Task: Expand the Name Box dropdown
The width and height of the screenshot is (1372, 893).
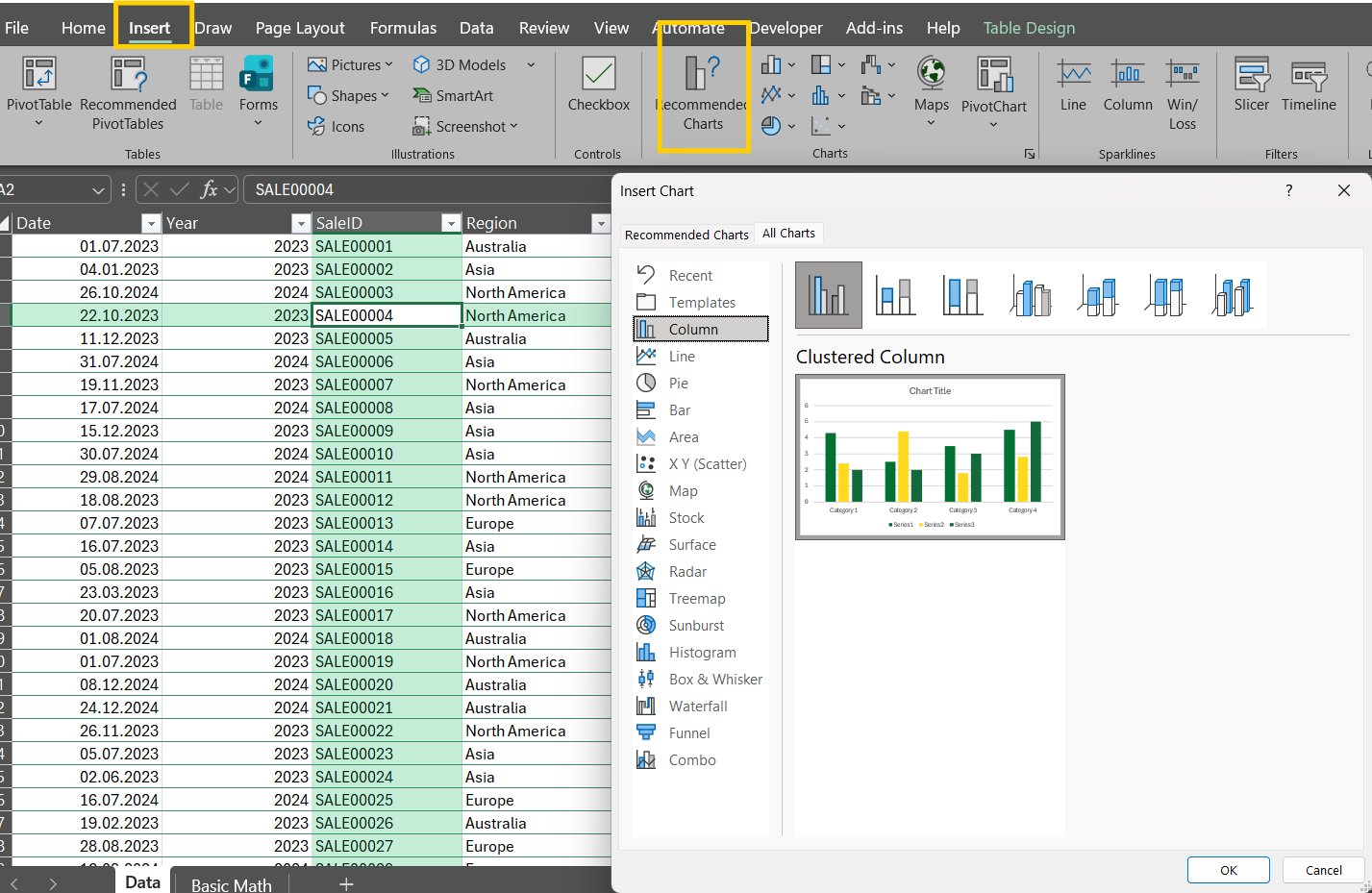Action: click(x=98, y=190)
